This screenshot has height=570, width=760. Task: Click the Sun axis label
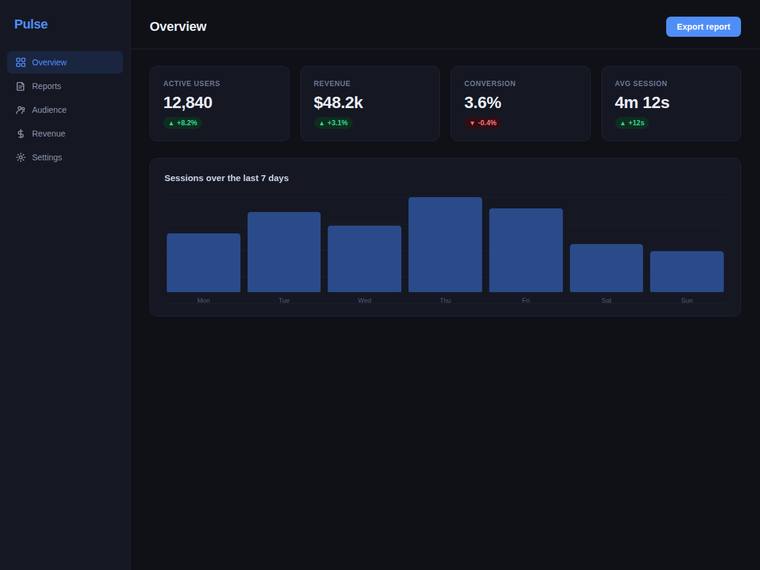(x=687, y=301)
